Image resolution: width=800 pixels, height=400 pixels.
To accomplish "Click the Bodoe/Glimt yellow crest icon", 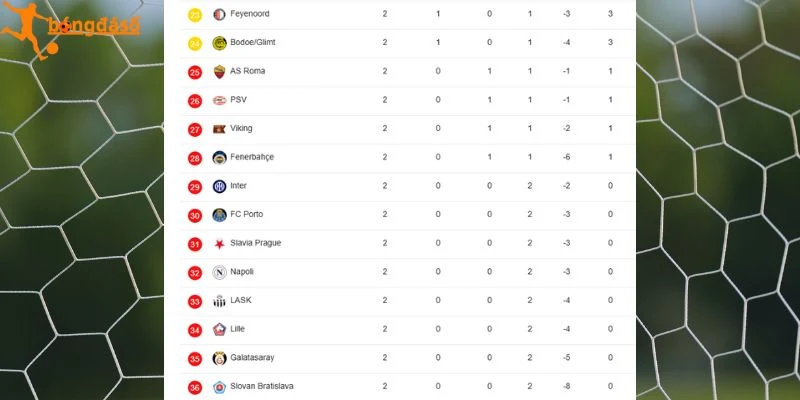I will (219, 43).
